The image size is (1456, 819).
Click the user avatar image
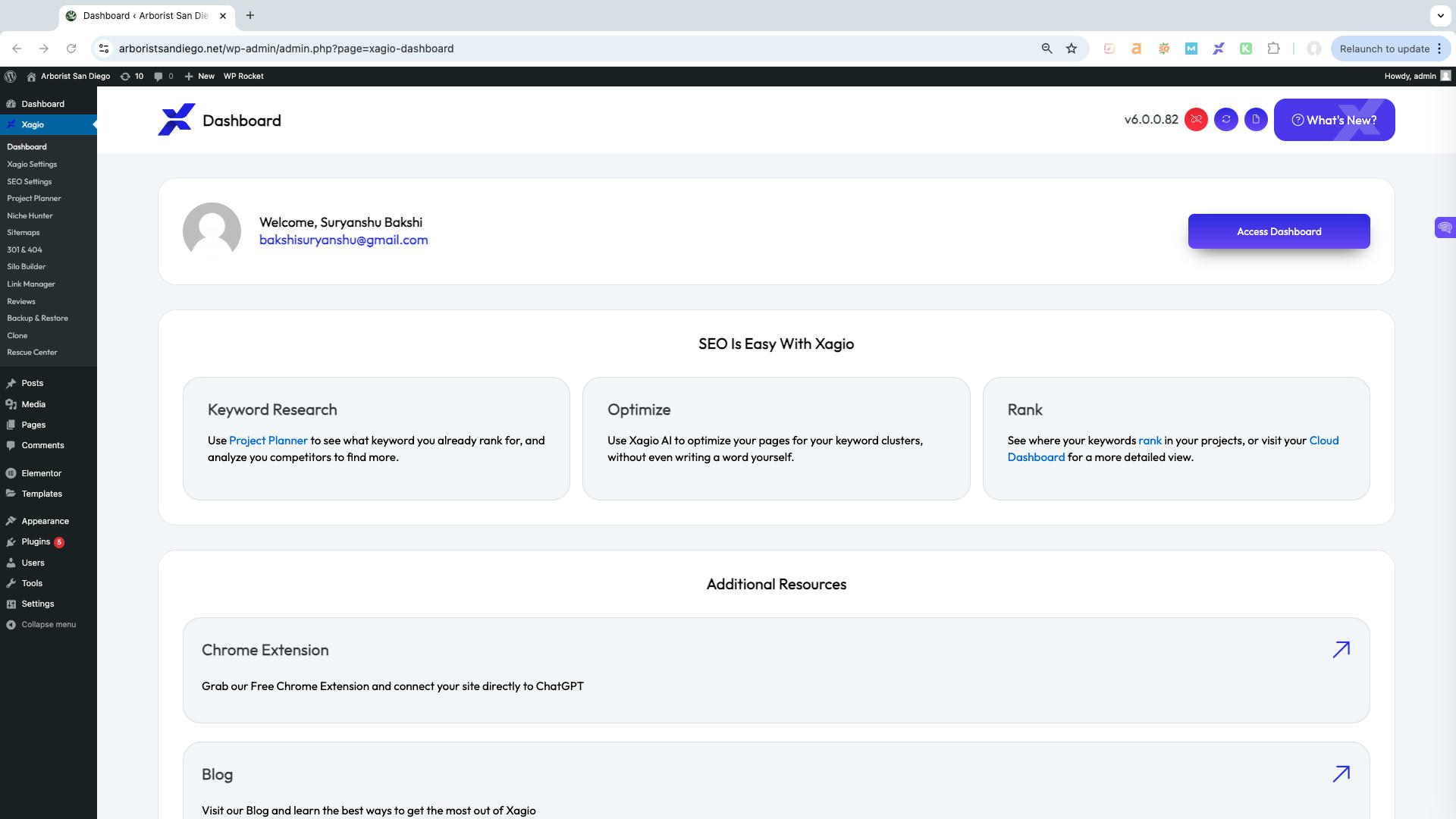click(x=212, y=231)
